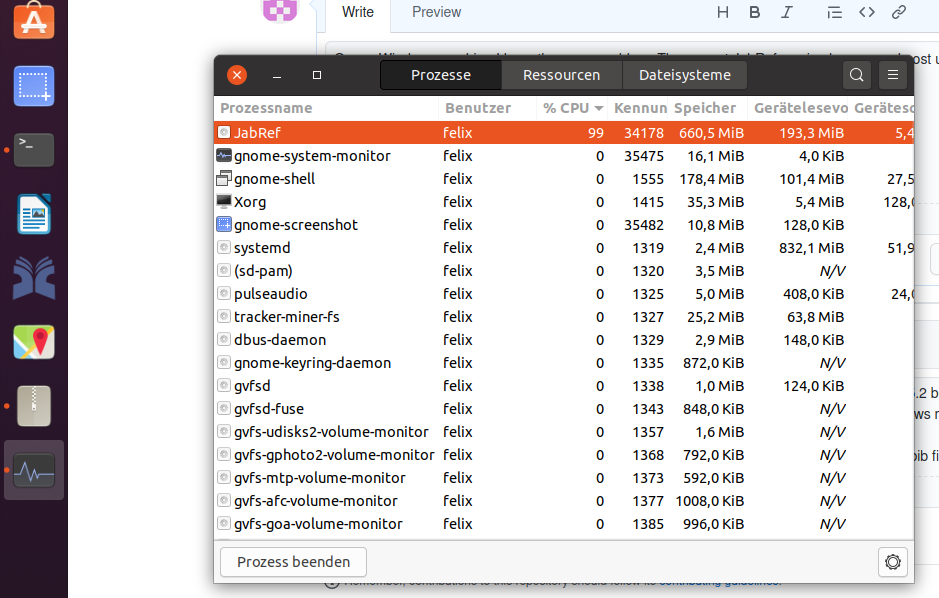Sort by the % CPU column header
The height and width of the screenshot is (598, 939).
(x=572, y=108)
